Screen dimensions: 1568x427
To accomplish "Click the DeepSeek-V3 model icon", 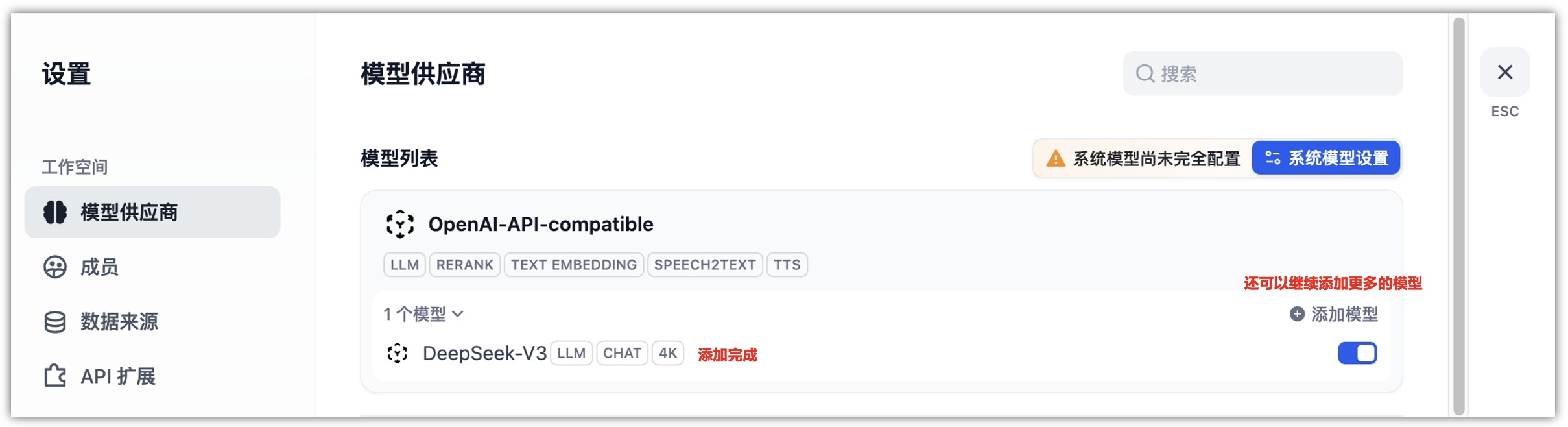I will tap(398, 354).
